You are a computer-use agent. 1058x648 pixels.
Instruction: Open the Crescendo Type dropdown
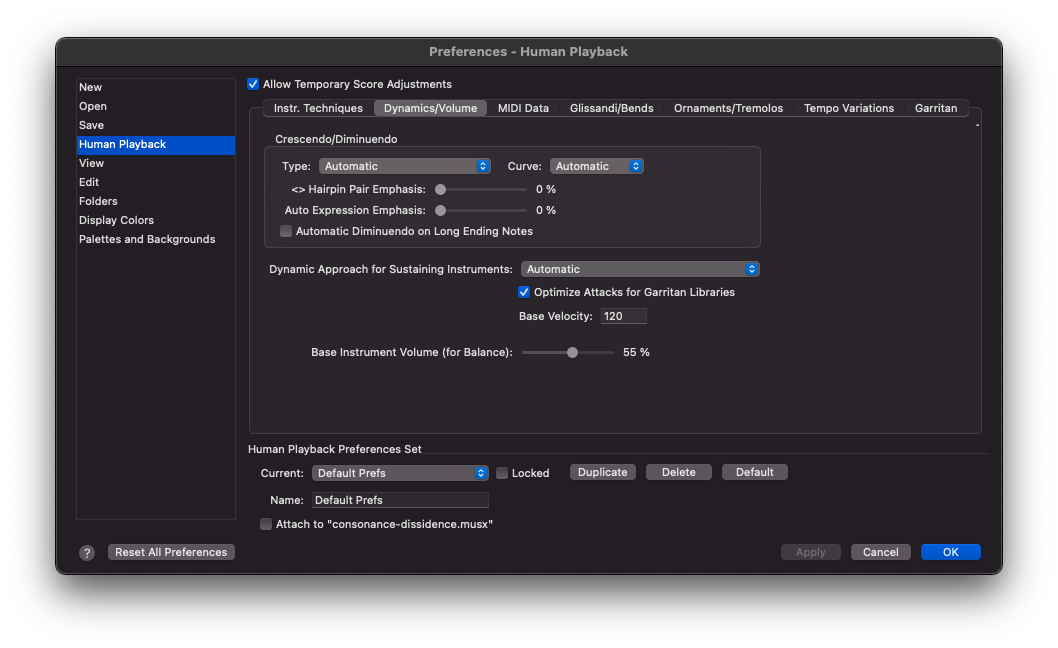pyautogui.click(x=404, y=166)
